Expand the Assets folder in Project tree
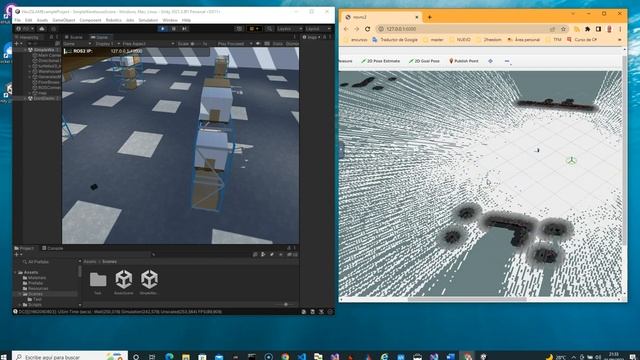 [x=16, y=272]
